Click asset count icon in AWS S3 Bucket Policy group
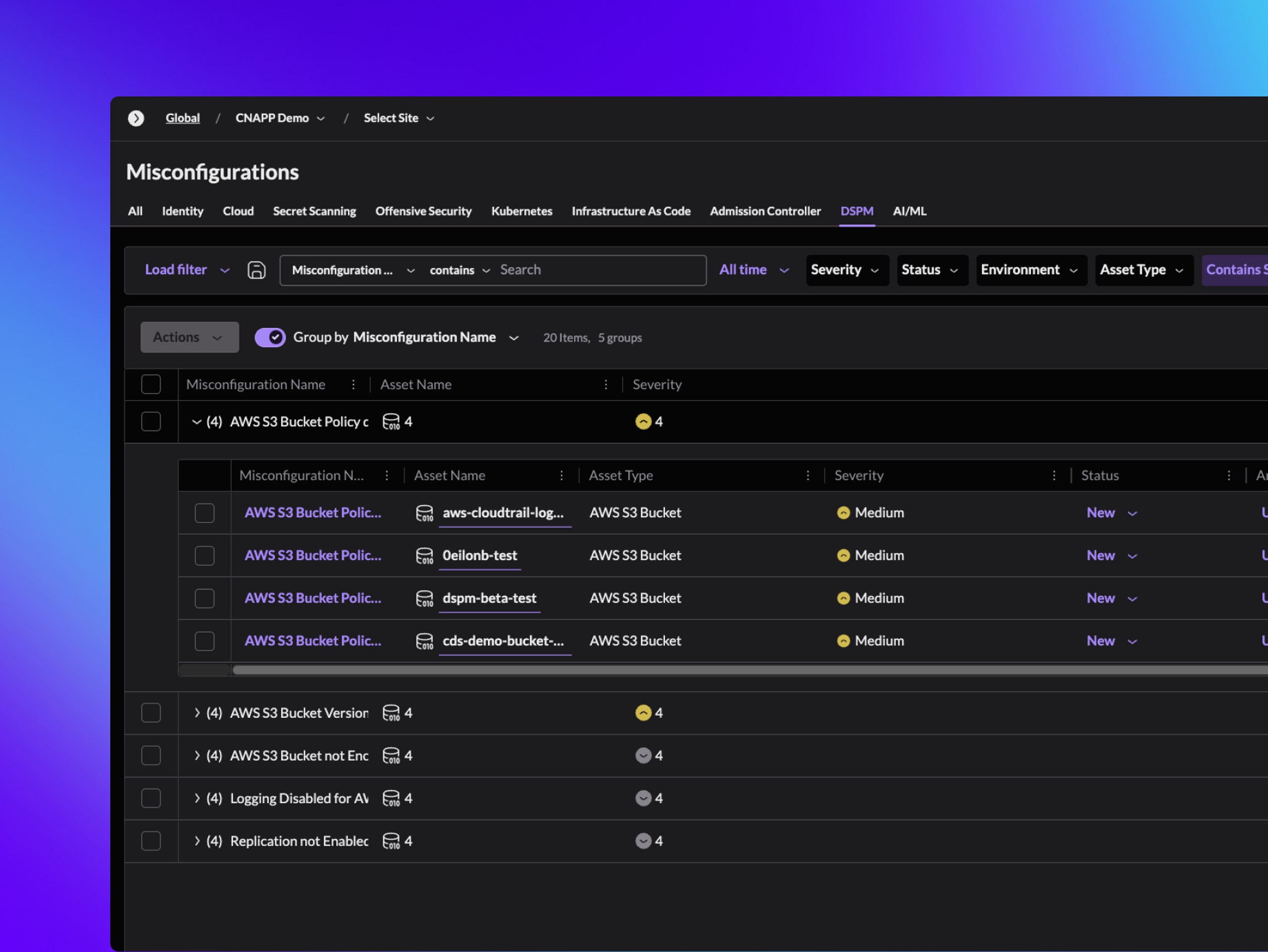The width and height of the screenshot is (1268, 952). [x=391, y=422]
